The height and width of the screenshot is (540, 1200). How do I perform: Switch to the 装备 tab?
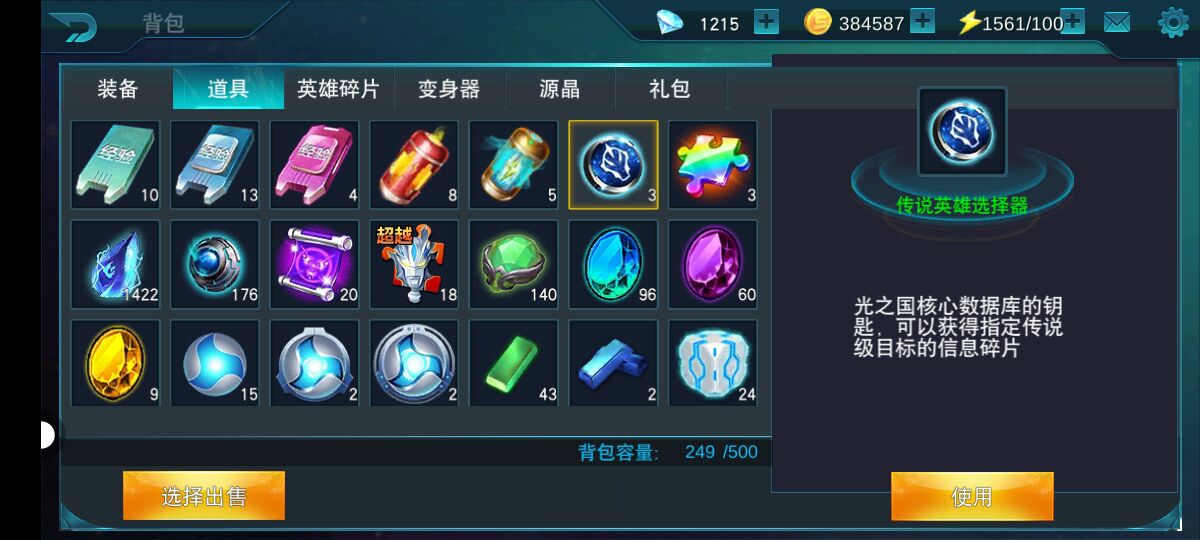pyautogui.click(x=118, y=89)
